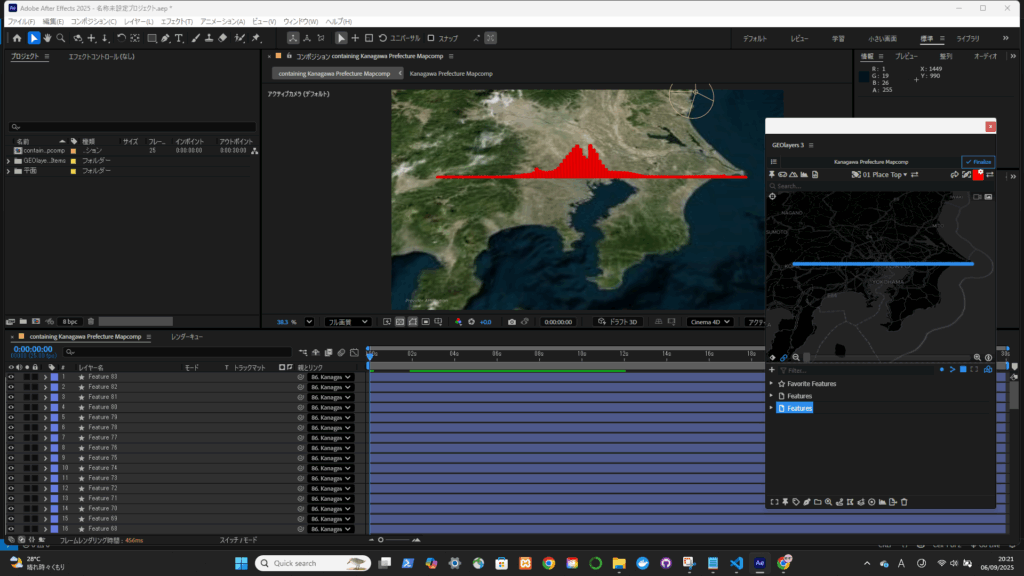Select the Hand tool in the toolbar
1024x576 pixels.
coord(48,38)
